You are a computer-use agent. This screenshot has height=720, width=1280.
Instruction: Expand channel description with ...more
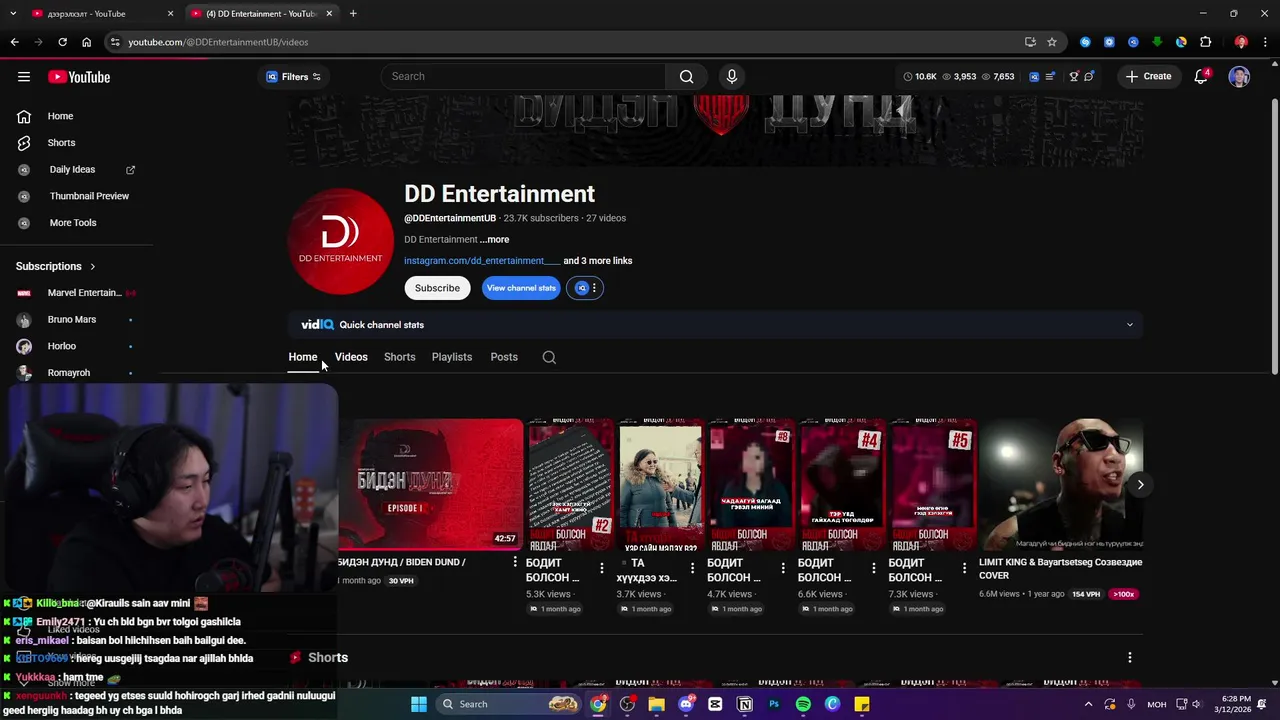tap(494, 240)
